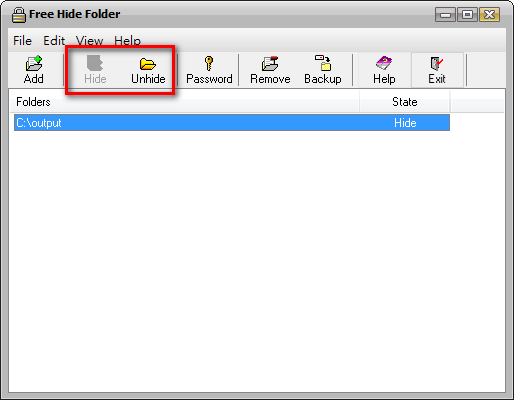
Task: Open the View menu
Action: pyautogui.click(x=89, y=41)
